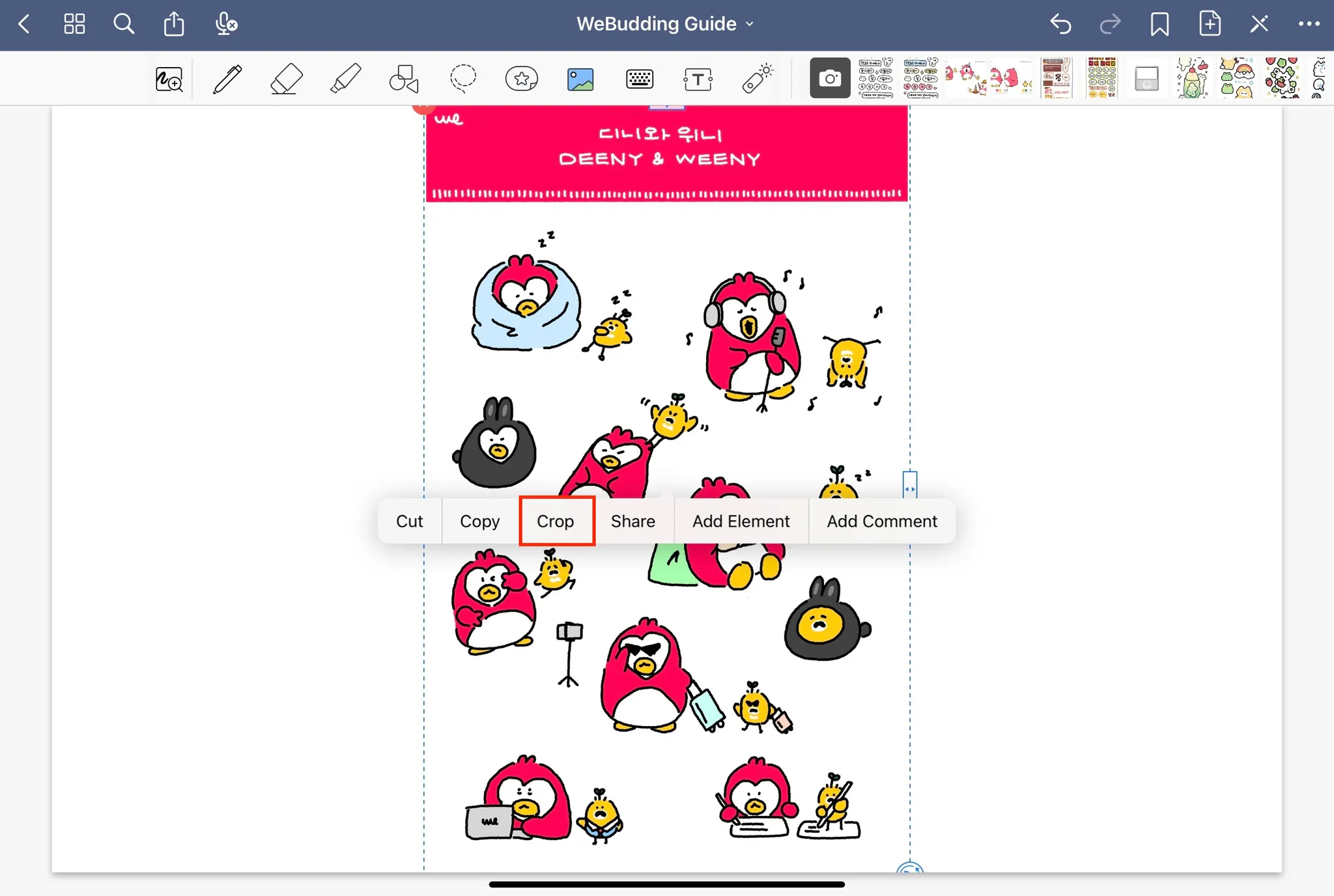1334x896 pixels.
Task: Click the Share option in popup
Action: click(x=632, y=521)
